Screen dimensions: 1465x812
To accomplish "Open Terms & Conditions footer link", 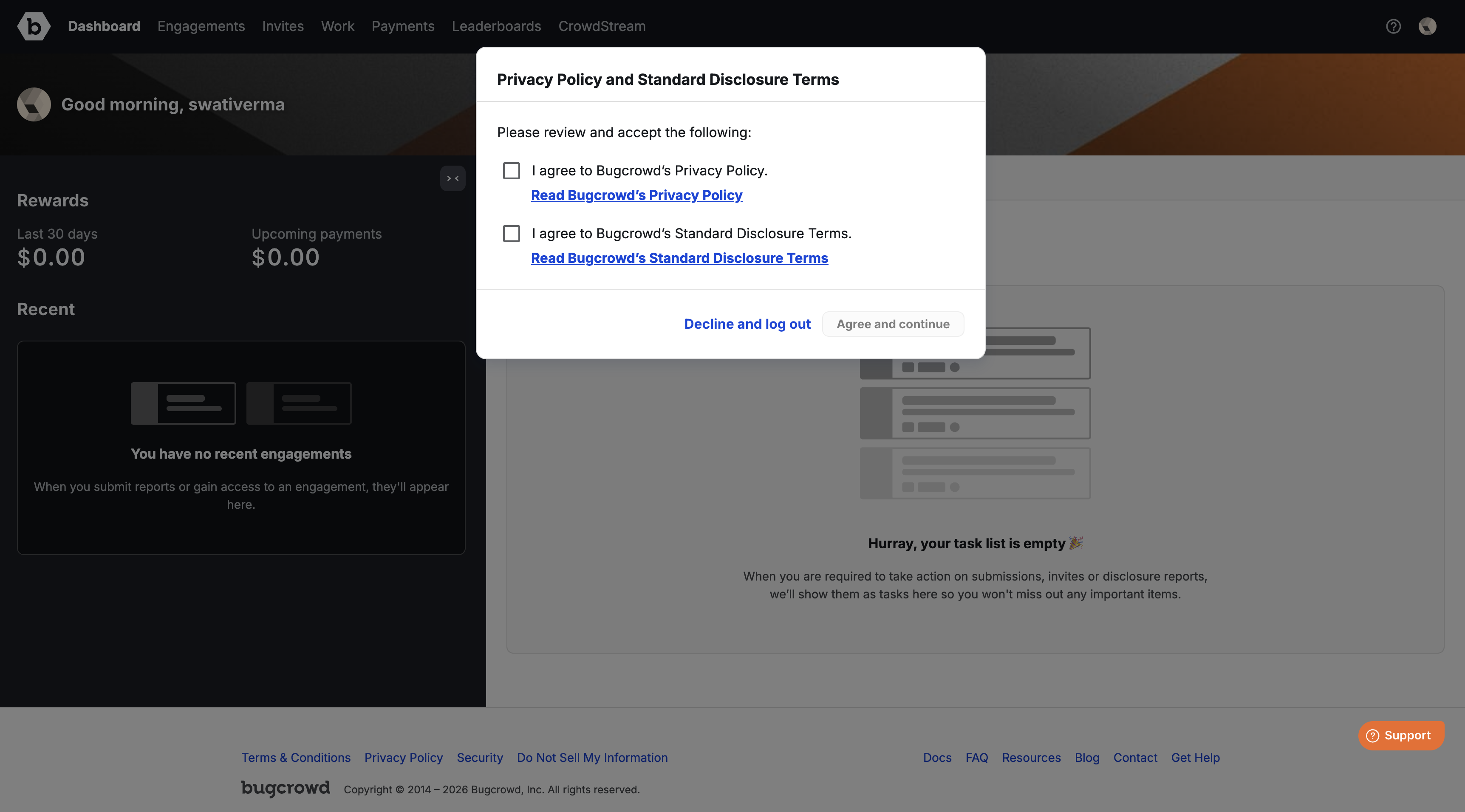I will coord(296,757).
